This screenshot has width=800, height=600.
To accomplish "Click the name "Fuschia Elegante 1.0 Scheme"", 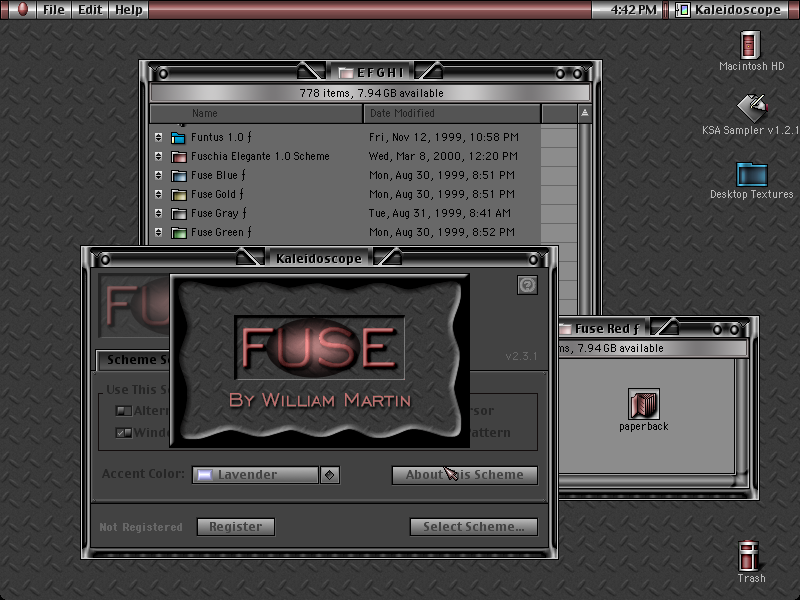I will [x=260, y=156].
